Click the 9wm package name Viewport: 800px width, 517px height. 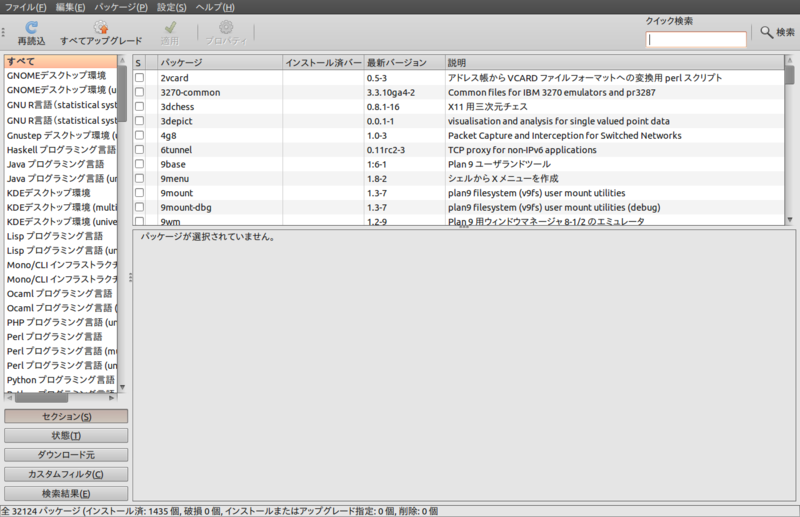coord(170,221)
